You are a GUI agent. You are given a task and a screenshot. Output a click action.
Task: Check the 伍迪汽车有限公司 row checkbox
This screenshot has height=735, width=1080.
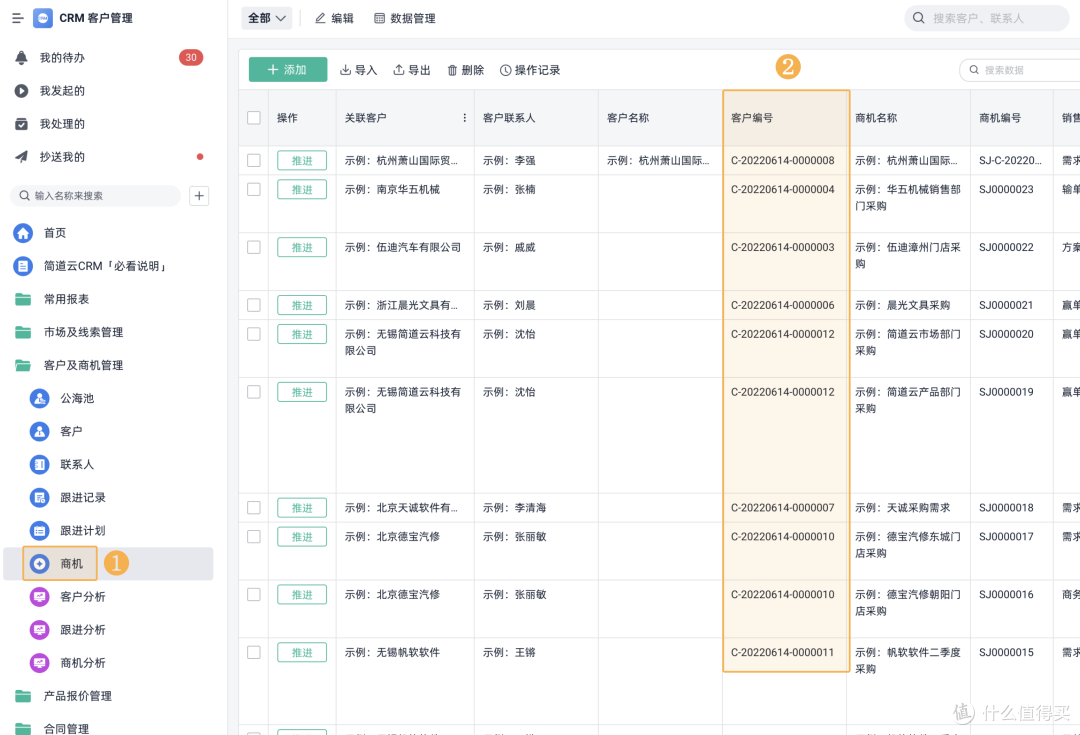pyautogui.click(x=253, y=247)
